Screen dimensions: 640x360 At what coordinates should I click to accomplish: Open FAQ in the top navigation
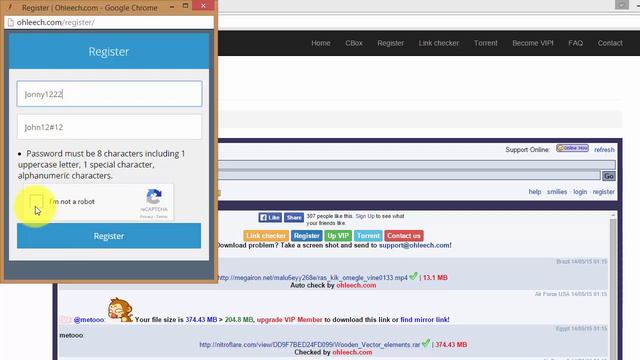pos(576,43)
